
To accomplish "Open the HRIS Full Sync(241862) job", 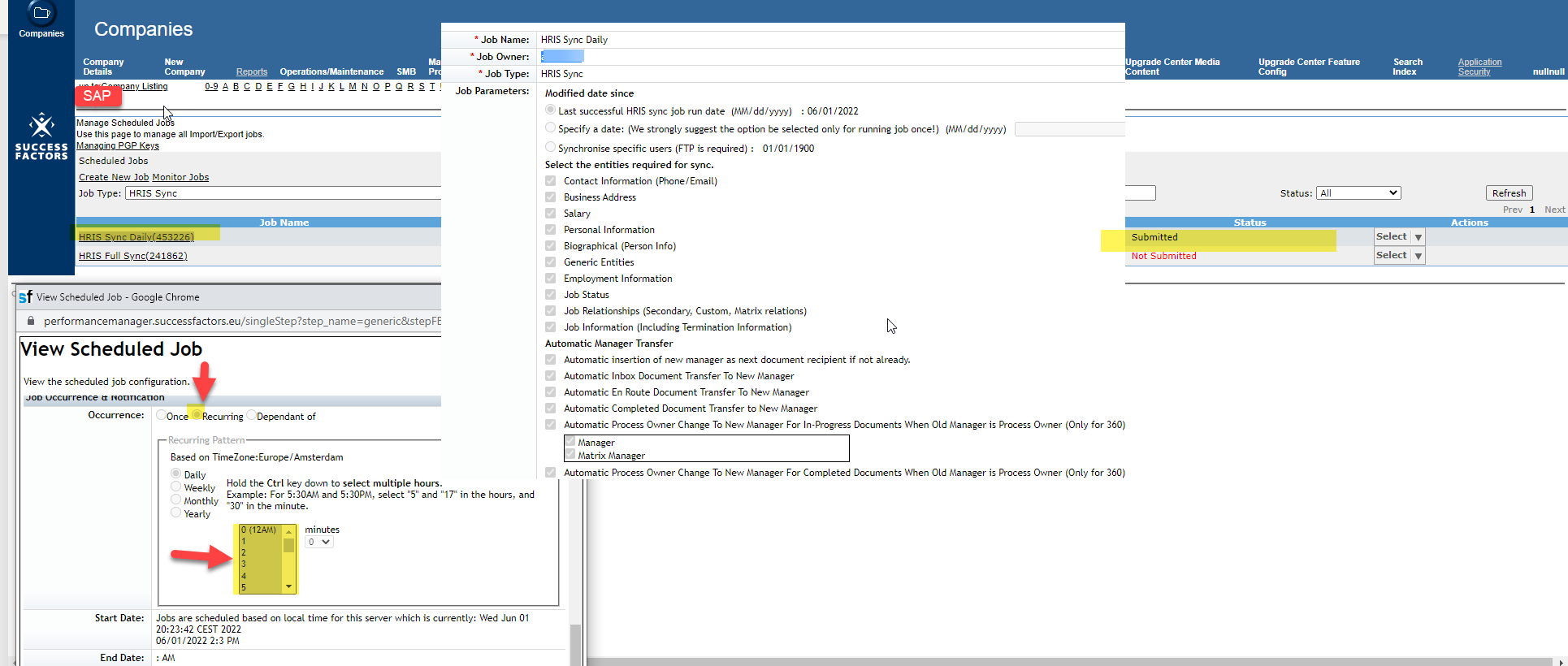I will [x=133, y=256].
